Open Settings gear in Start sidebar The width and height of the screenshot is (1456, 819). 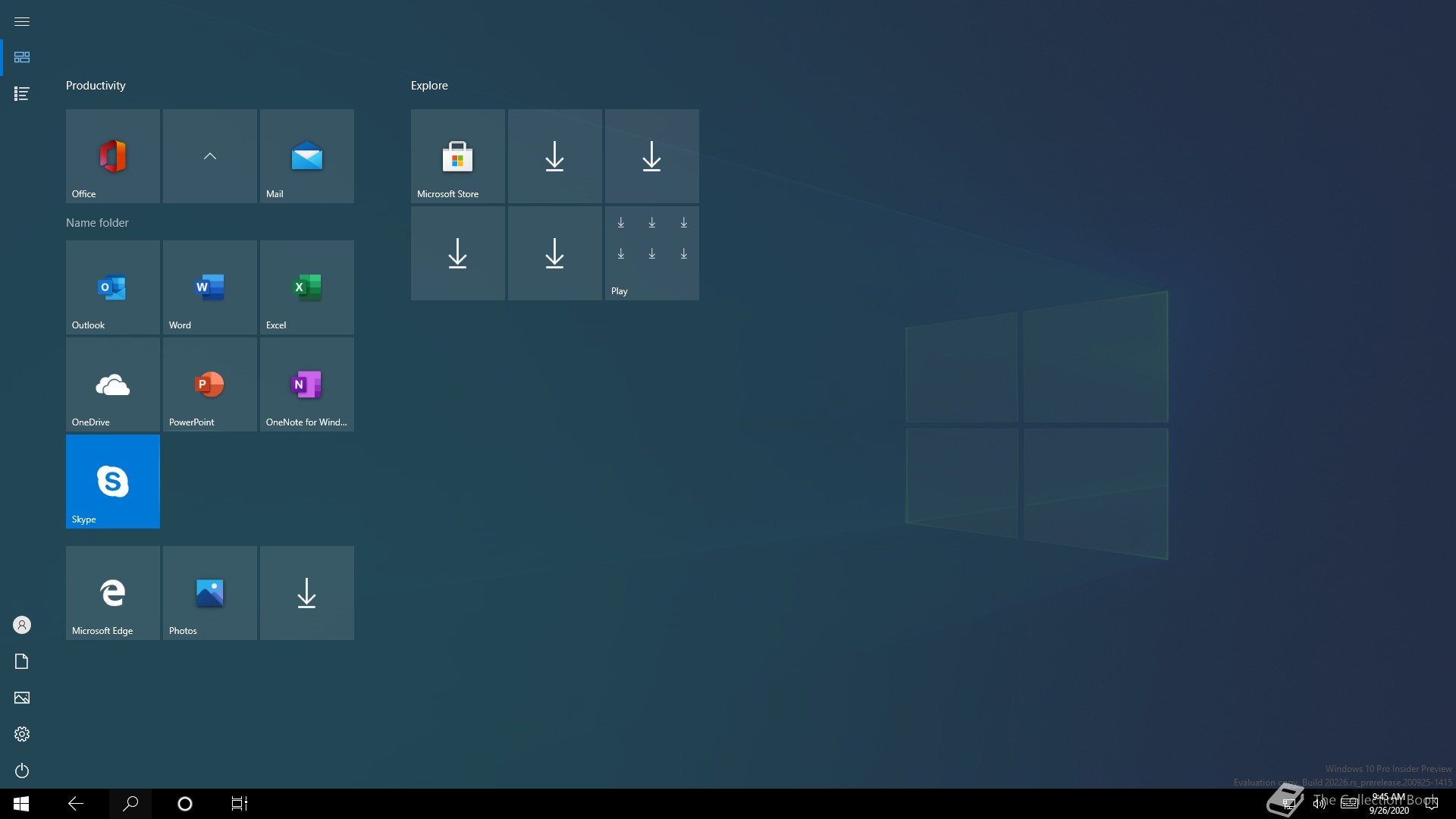point(22,734)
